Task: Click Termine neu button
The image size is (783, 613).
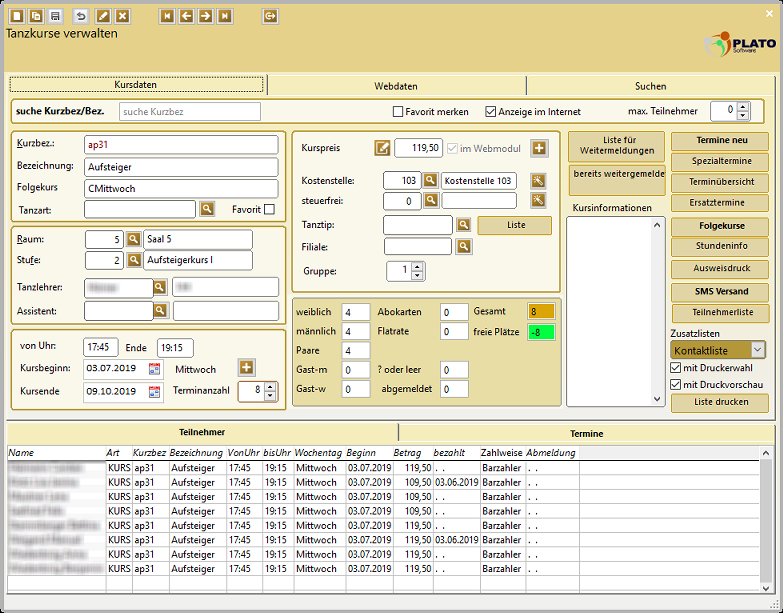Action: pos(720,141)
